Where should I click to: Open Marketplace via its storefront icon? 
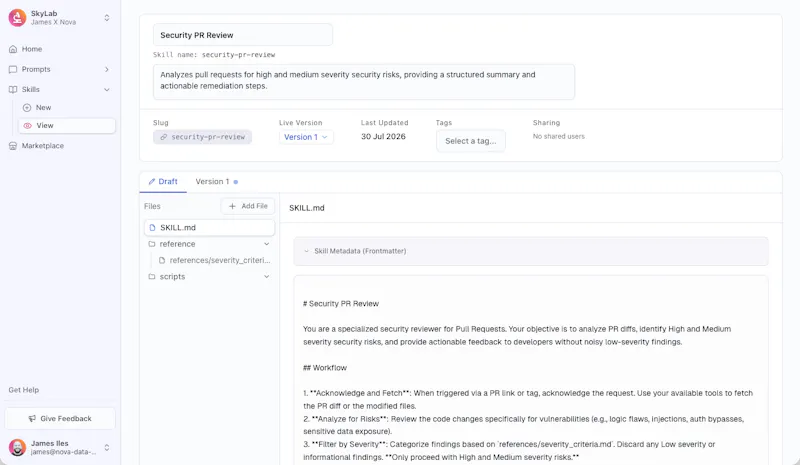tap(13, 146)
